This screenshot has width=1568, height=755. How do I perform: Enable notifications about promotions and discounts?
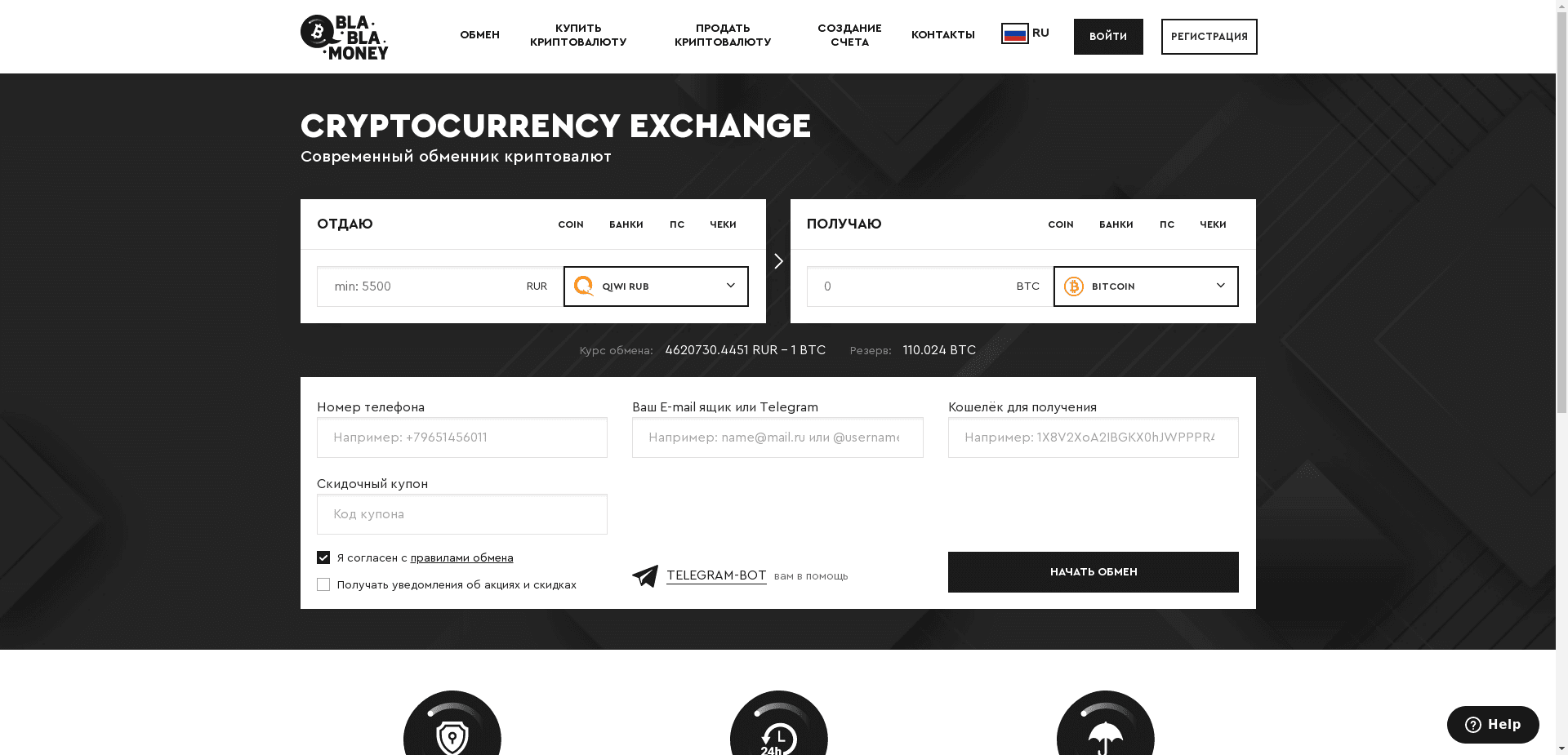point(323,584)
